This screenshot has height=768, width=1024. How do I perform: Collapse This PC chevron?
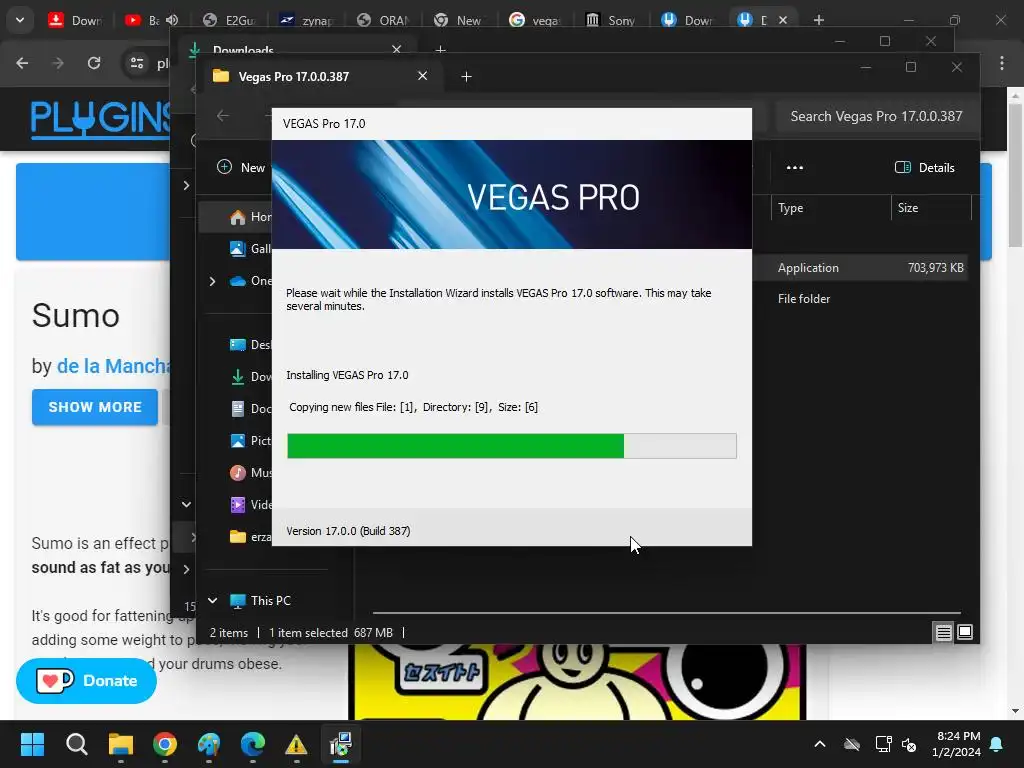point(212,601)
